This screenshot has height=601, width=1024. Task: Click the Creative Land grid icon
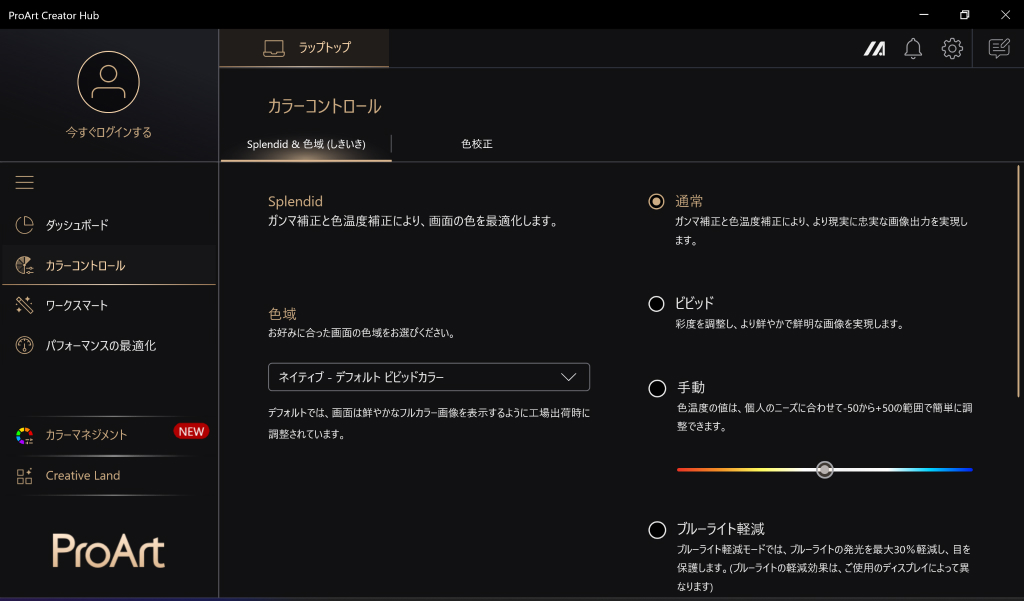[x=24, y=476]
